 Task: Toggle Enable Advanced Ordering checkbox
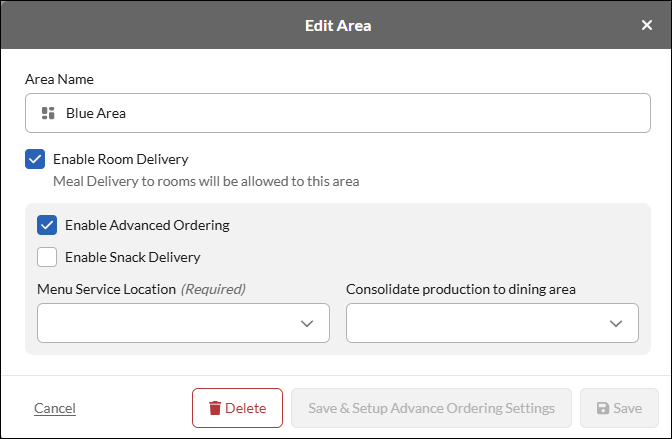[x=47, y=225]
